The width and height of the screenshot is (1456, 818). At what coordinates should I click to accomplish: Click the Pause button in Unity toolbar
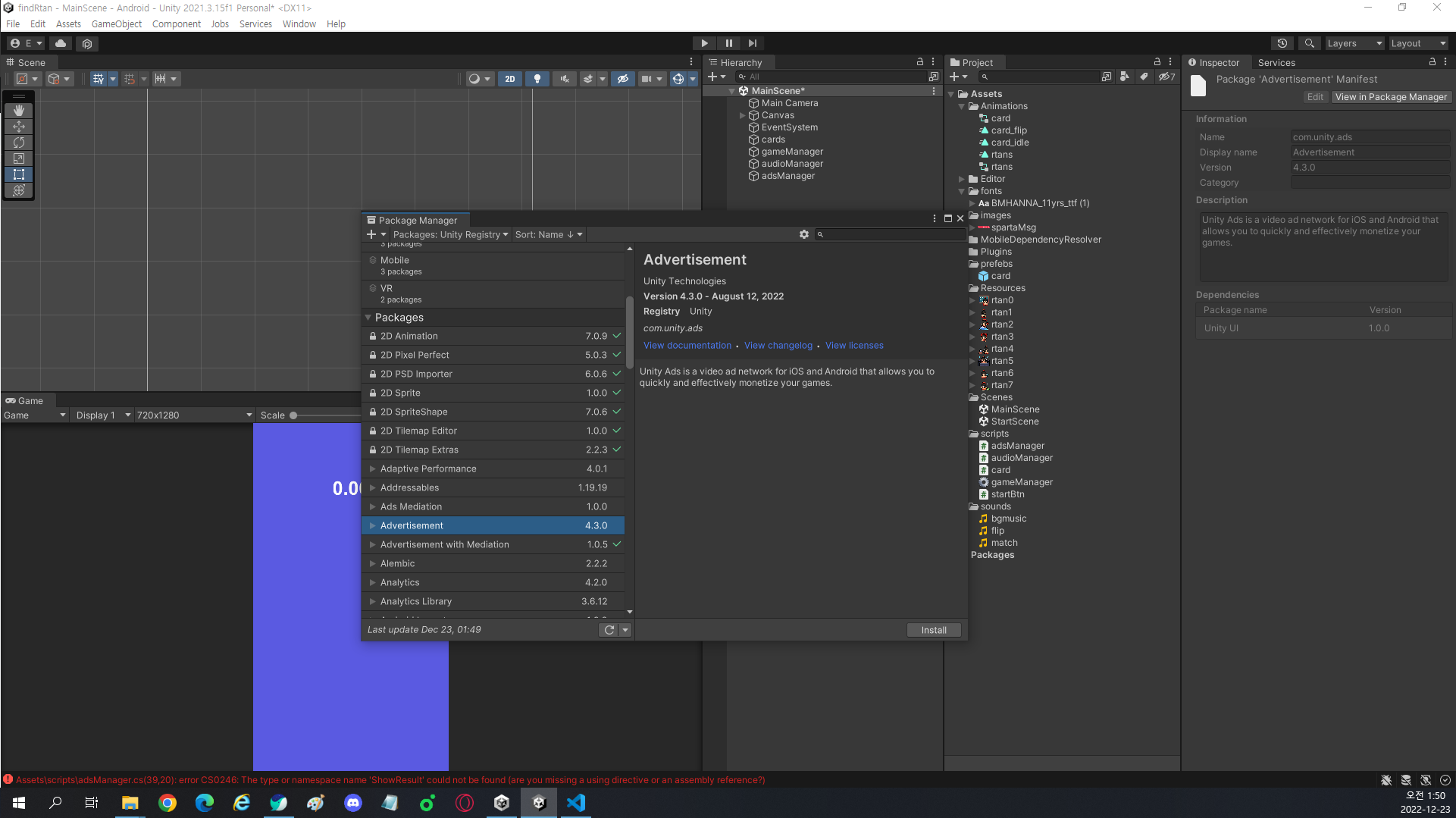pyautogui.click(x=728, y=43)
